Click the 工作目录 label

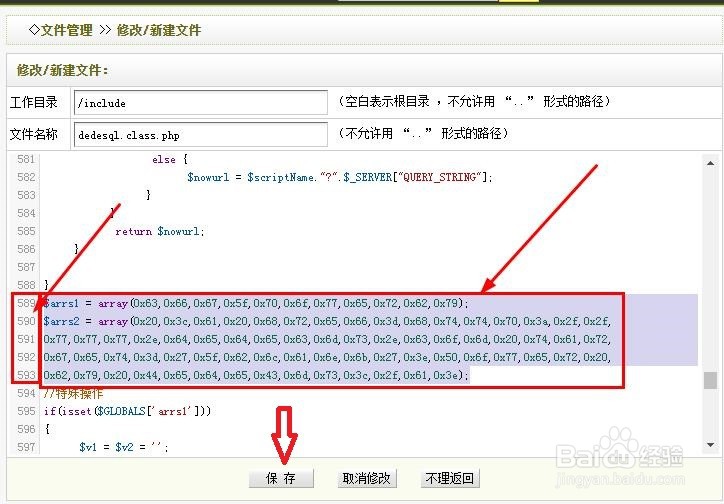coord(34,102)
